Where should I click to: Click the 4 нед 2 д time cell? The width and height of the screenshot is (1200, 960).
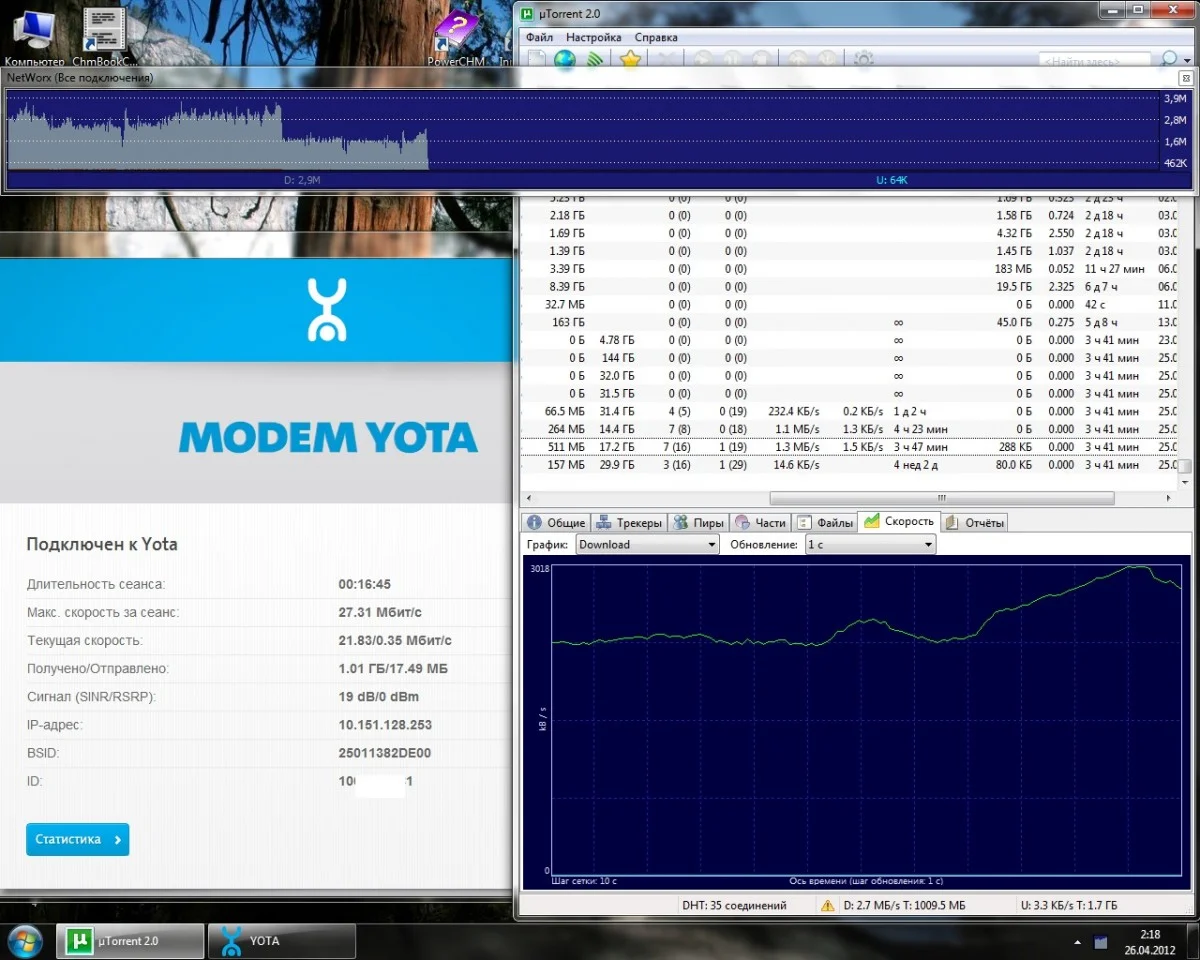[x=917, y=465]
